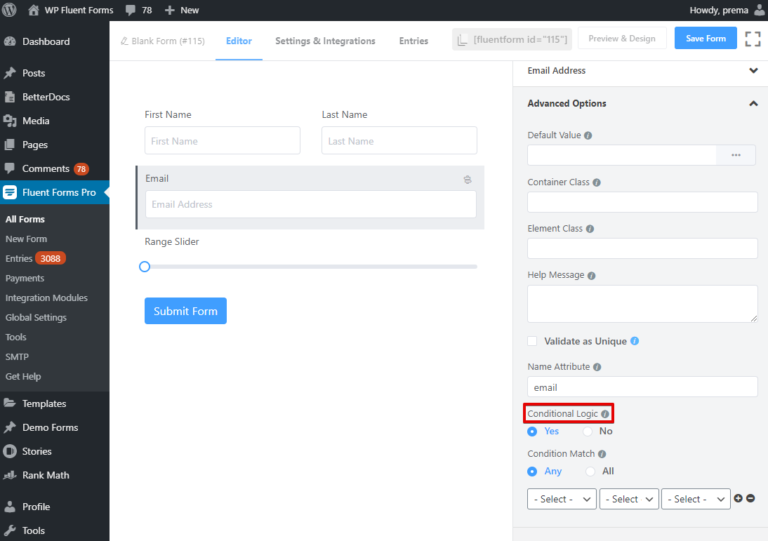The width and height of the screenshot is (768, 541).
Task: Click the Condition Match info icon
Action: (602, 454)
